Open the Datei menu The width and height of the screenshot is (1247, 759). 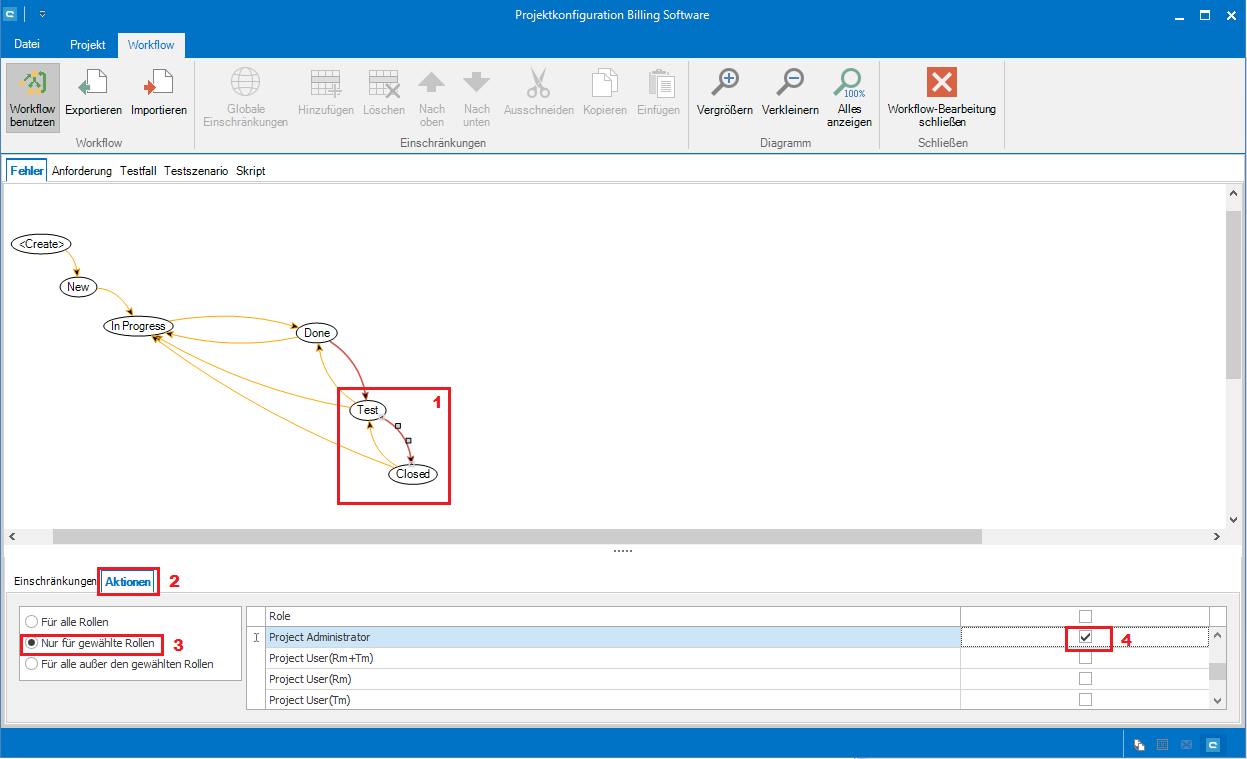click(x=28, y=45)
